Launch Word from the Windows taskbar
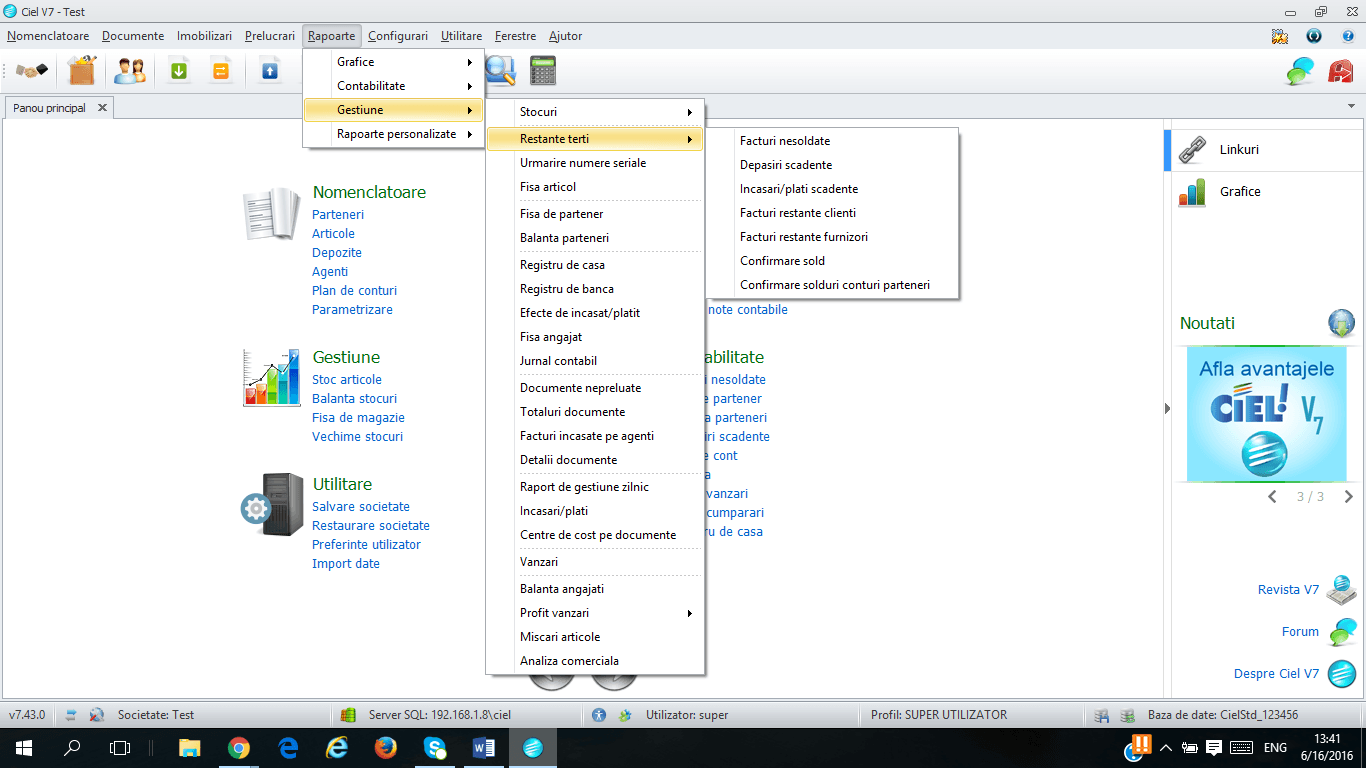The width and height of the screenshot is (1366, 768). click(x=483, y=747)
